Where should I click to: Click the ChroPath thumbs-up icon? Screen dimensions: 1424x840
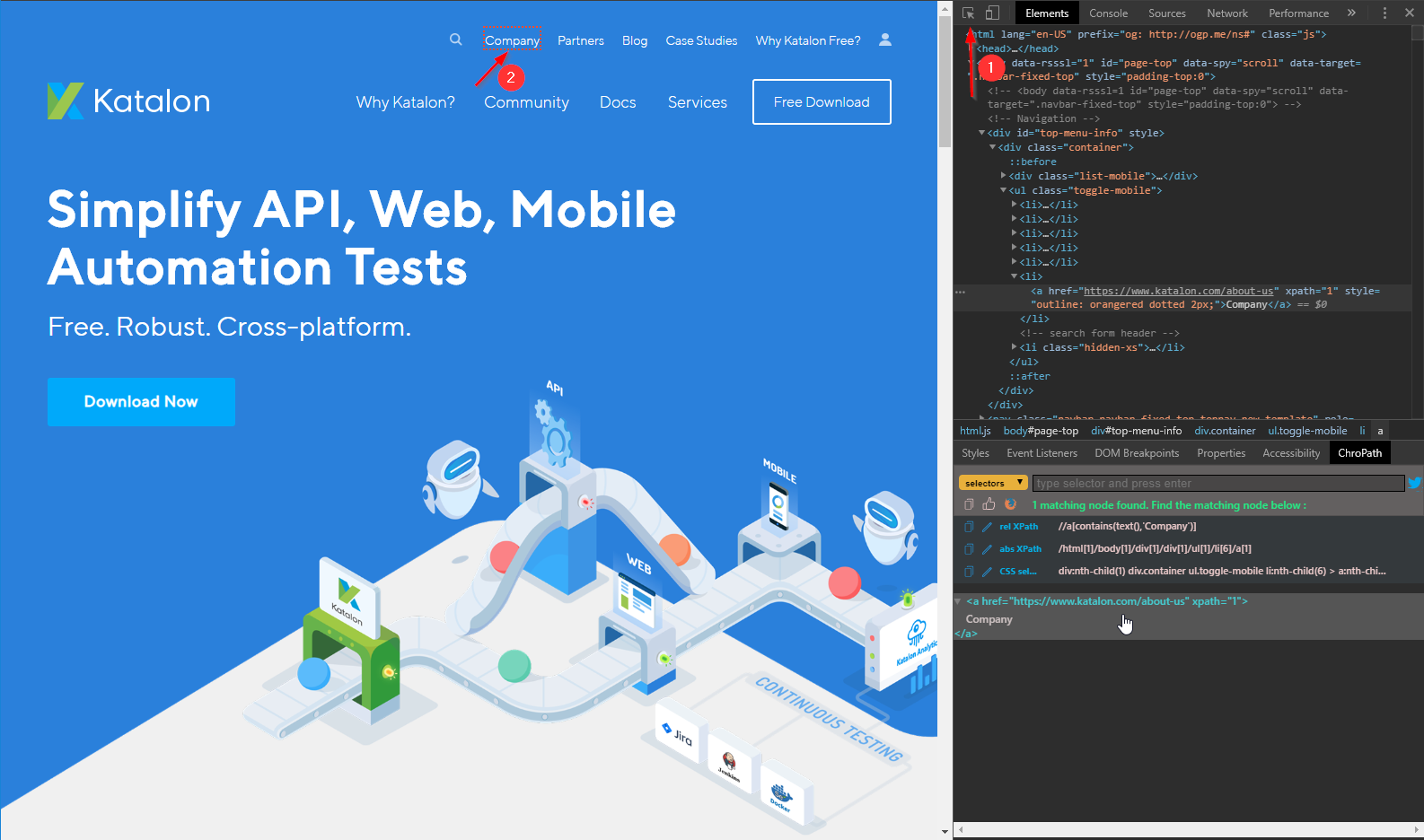(989, 504)
